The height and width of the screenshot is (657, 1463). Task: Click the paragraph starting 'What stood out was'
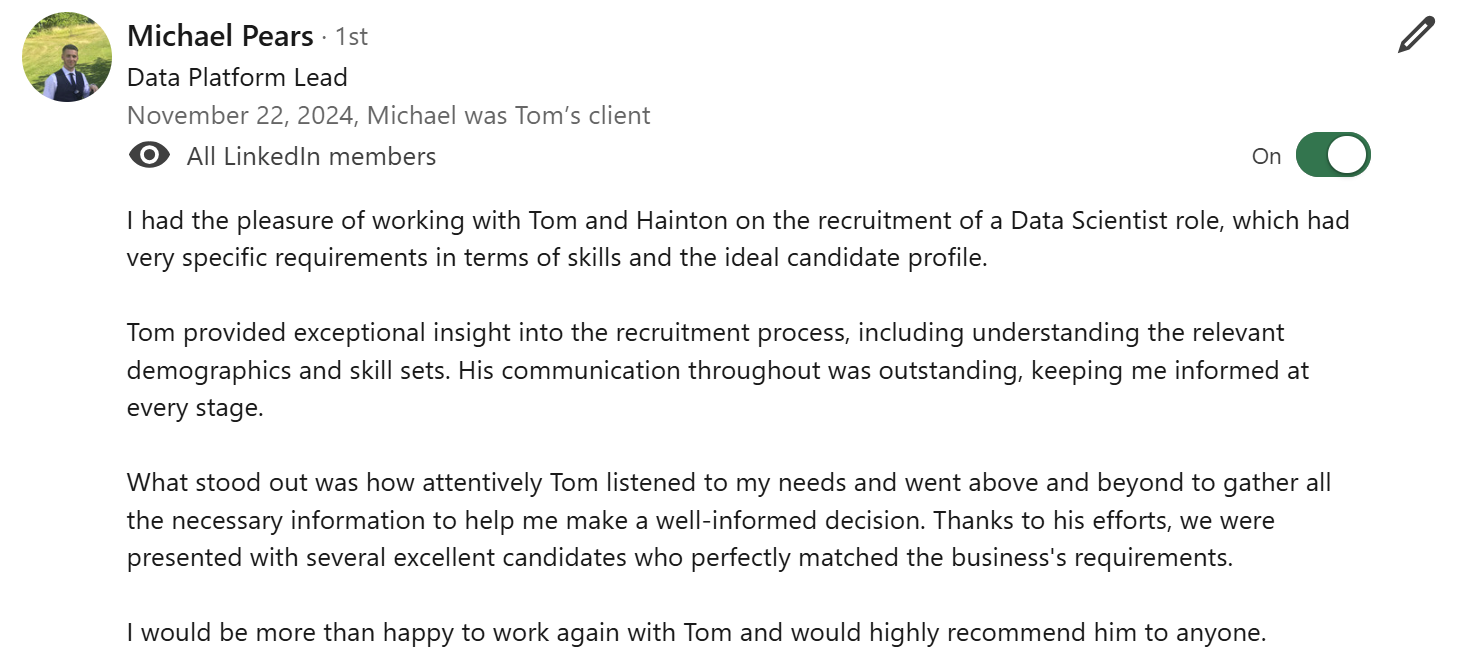pyautogui.click(x=729, y=520)
